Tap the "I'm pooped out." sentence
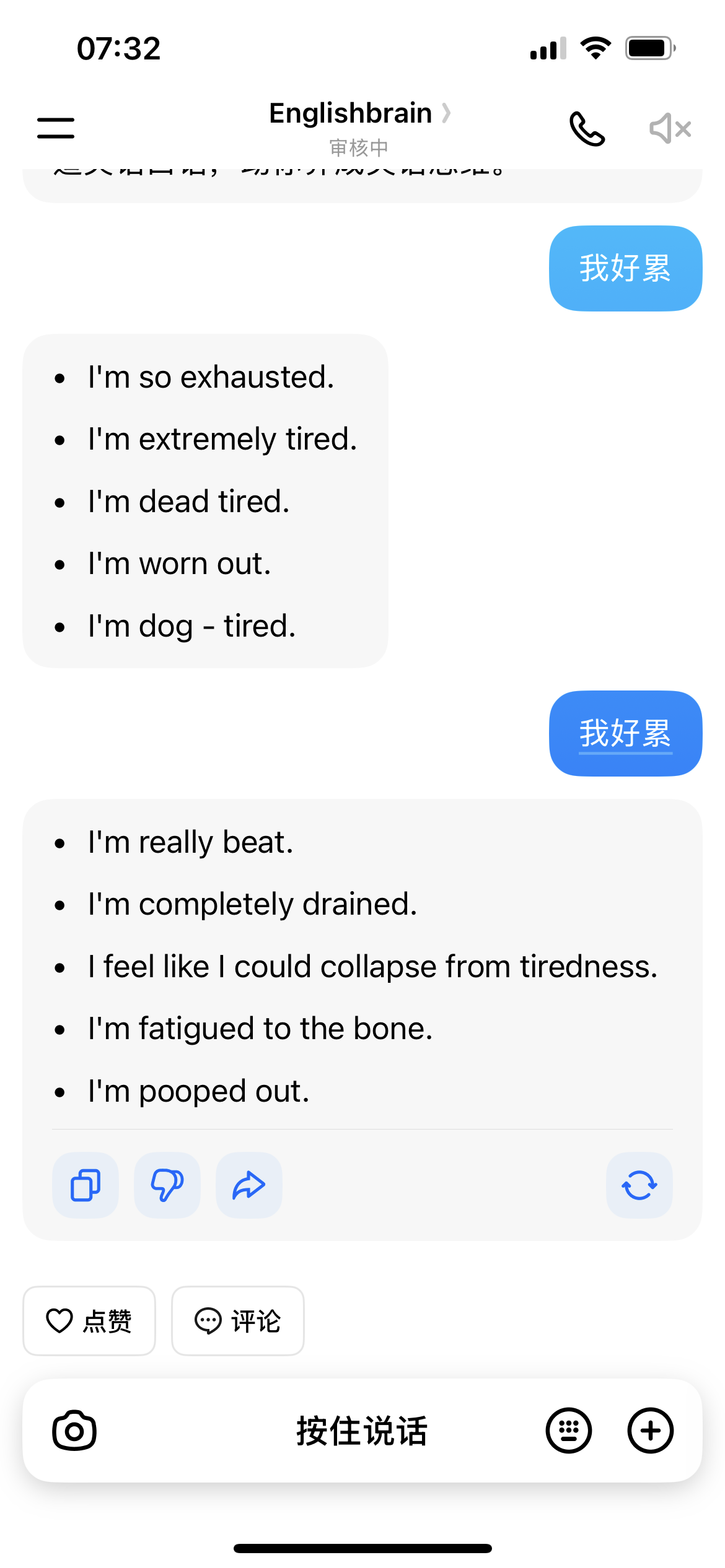The image size is (725, 1568). [198, 1091]
